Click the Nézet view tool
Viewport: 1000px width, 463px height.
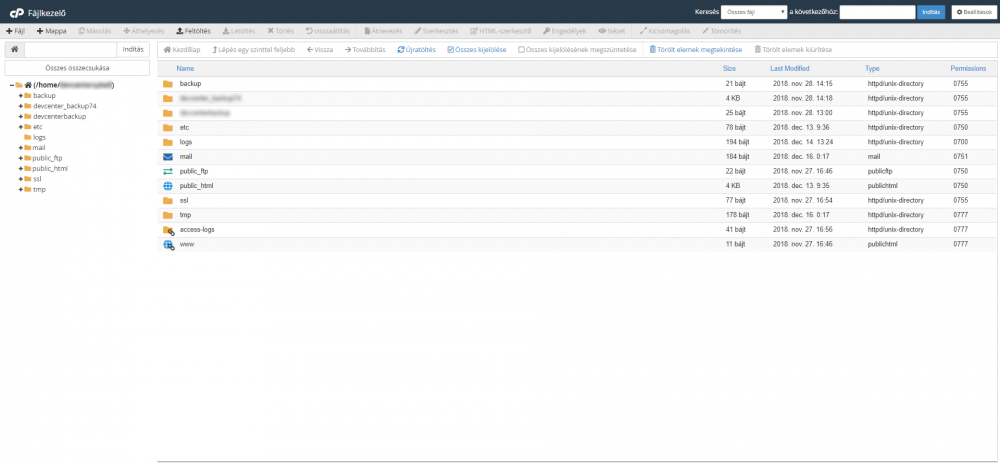tap(612, 31)
